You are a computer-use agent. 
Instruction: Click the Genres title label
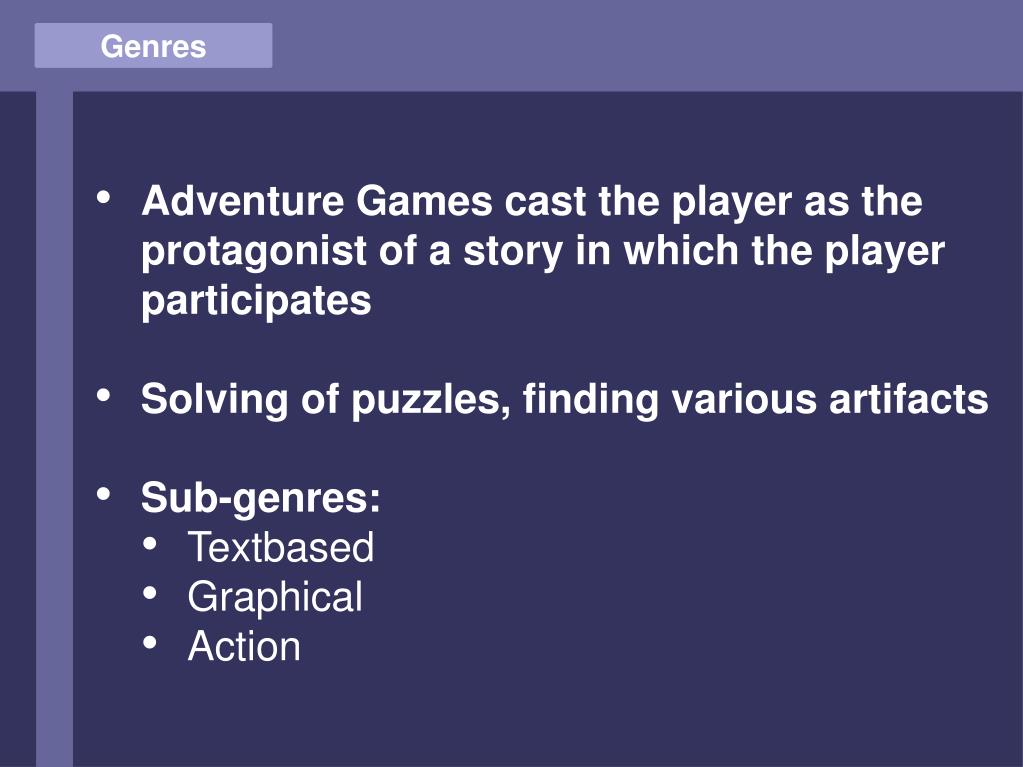[153, 46]
